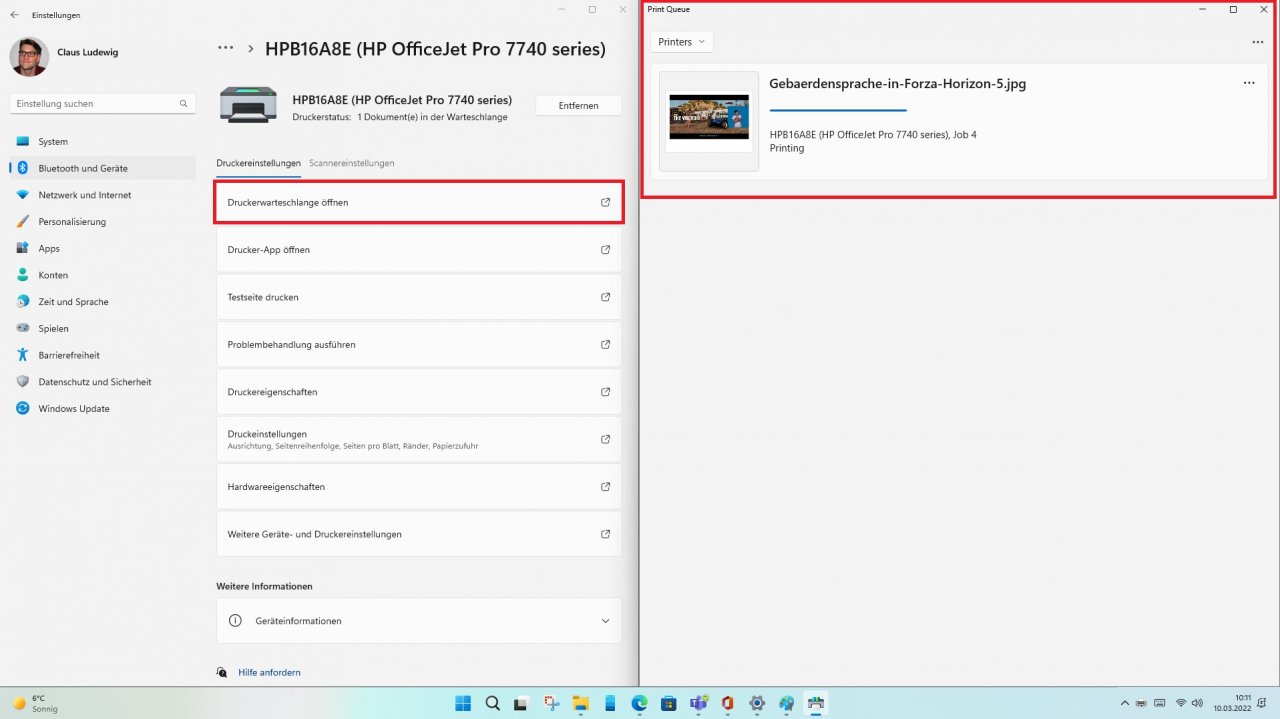
Task: Open Zeit und Sprache settings
Action: click(103, 302)
